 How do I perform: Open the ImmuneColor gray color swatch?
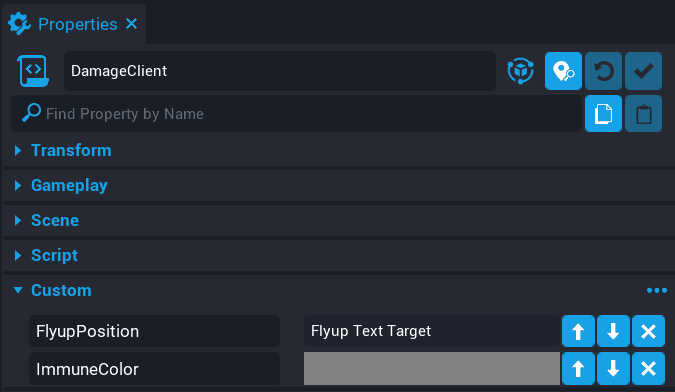coord(432,368)
